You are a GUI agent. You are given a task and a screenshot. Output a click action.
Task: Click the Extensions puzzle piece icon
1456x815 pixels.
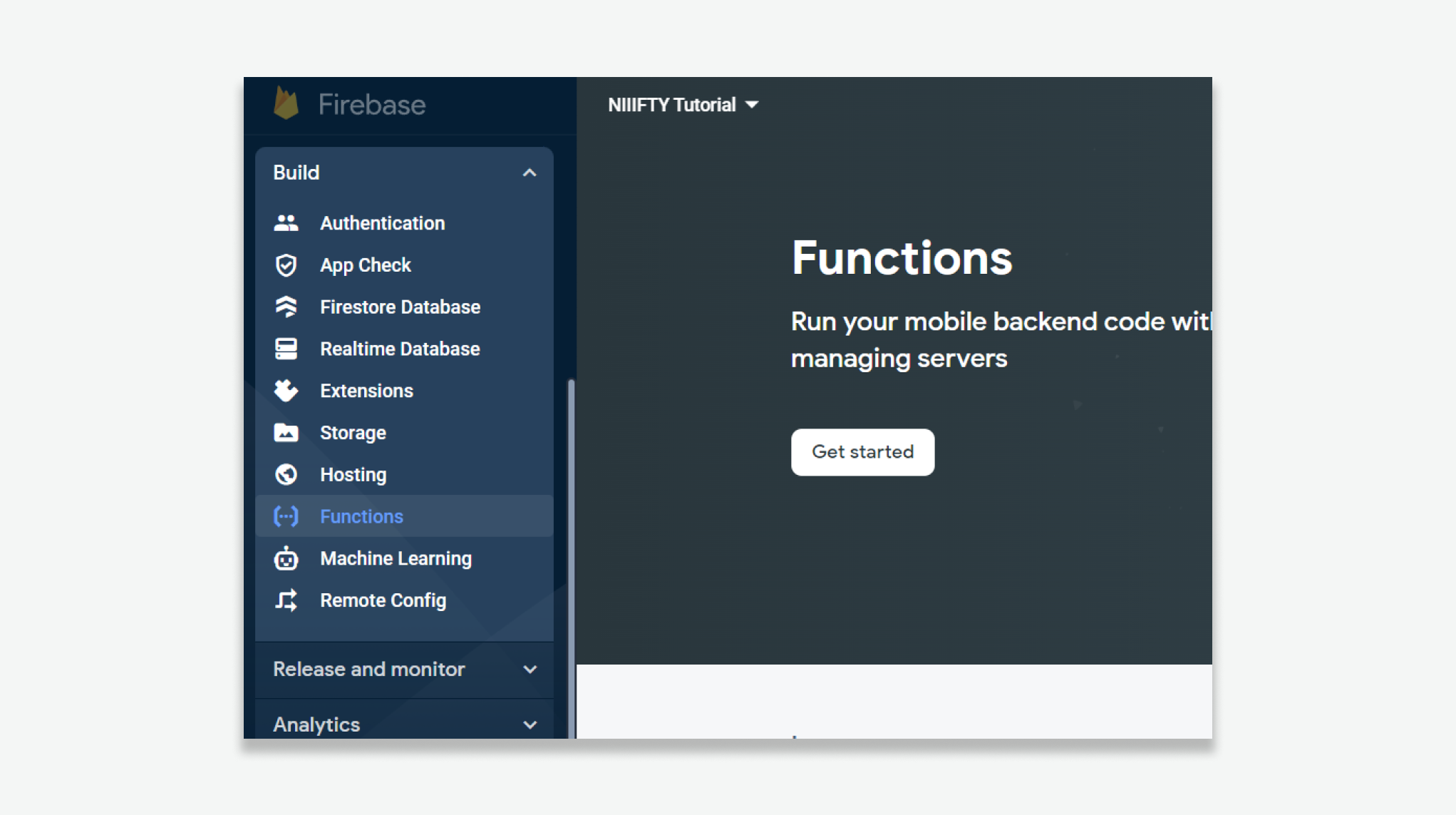coord(285,390)
